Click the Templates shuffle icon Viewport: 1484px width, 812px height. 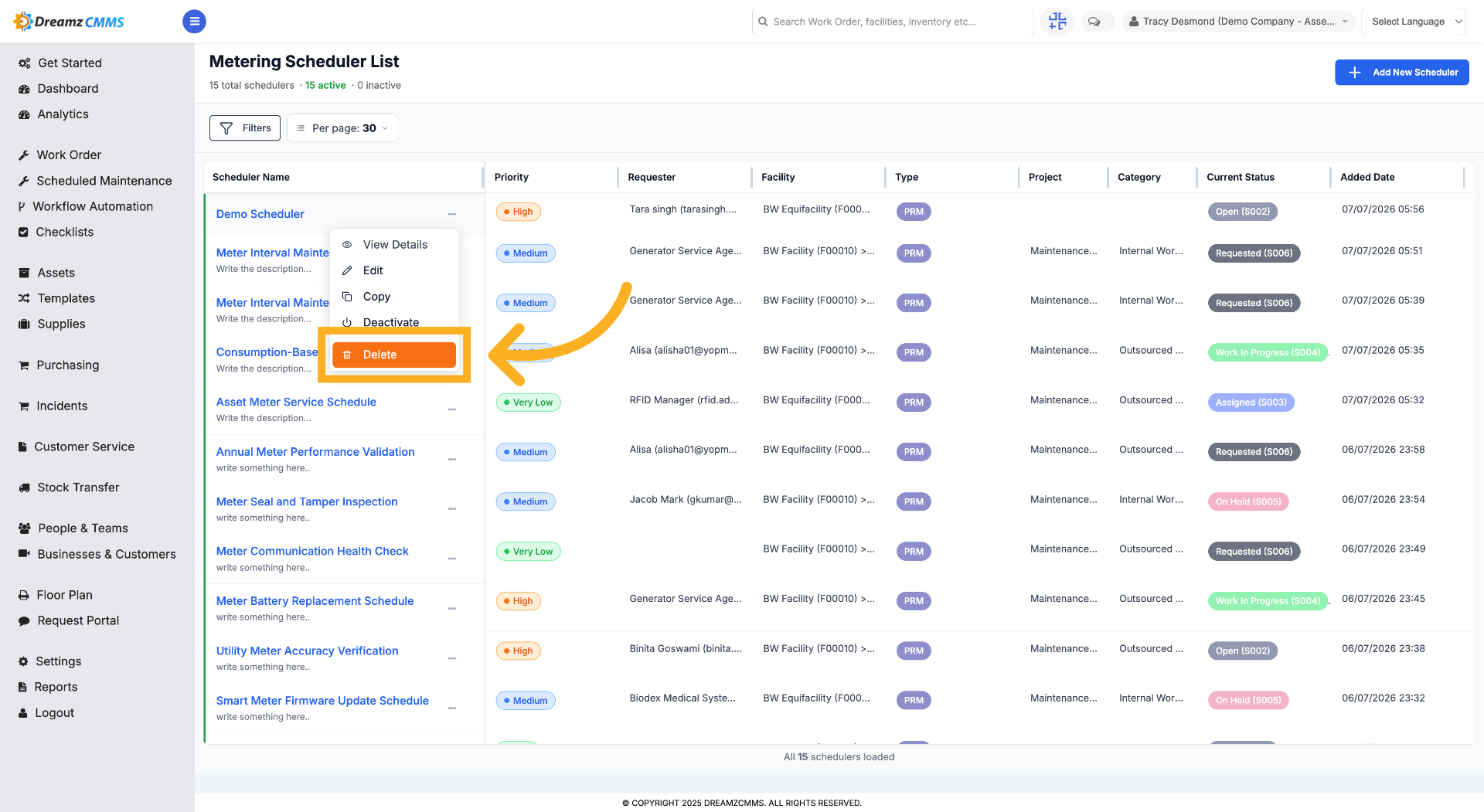24,299
